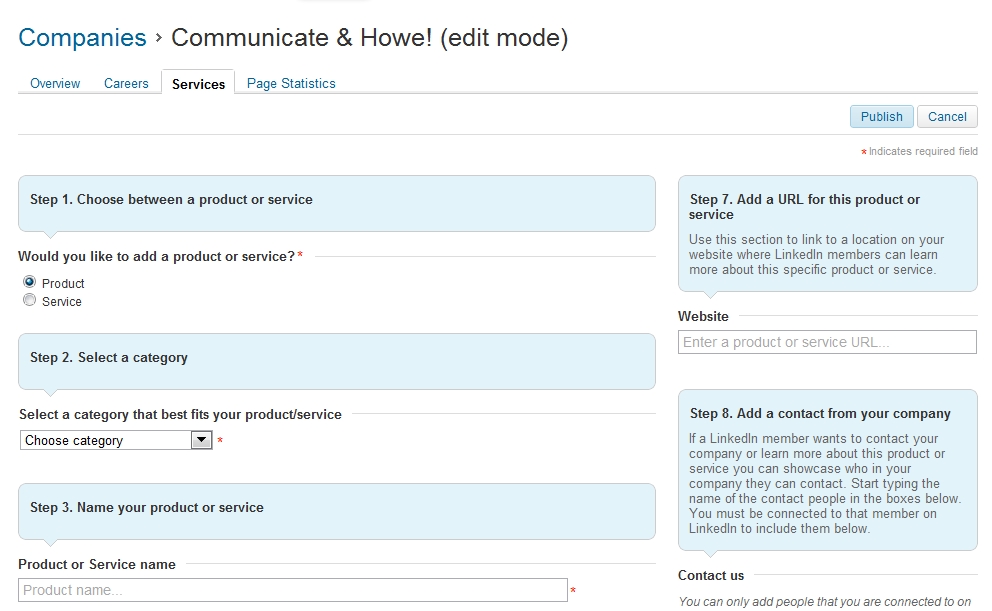Viewport: 992px width, 611px height.
Task: Open the Choose category dropdown
Action: click(116, 440)
